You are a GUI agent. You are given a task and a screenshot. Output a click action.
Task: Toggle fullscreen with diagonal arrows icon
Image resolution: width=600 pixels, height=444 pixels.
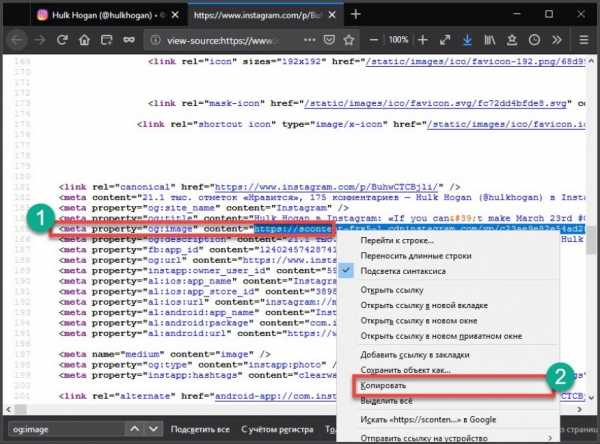pyautogui.click(x=445, y=40)
